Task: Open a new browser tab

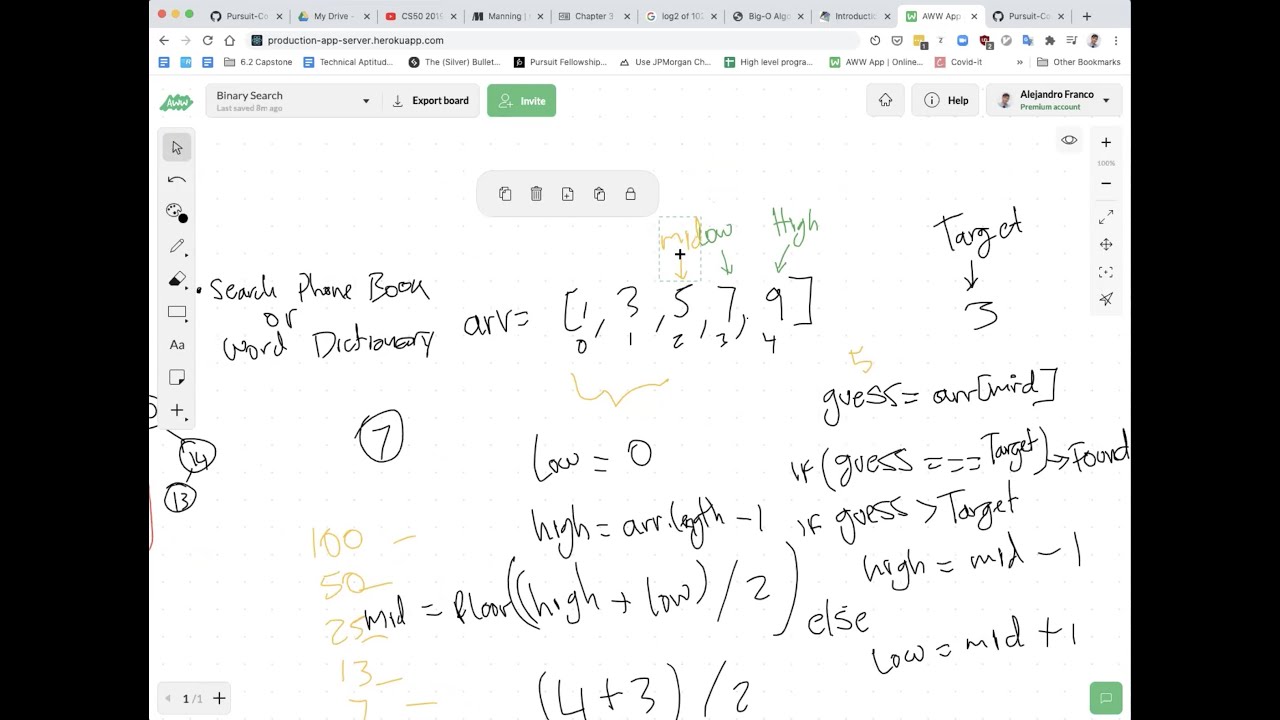Action: tap(1087, 16)
